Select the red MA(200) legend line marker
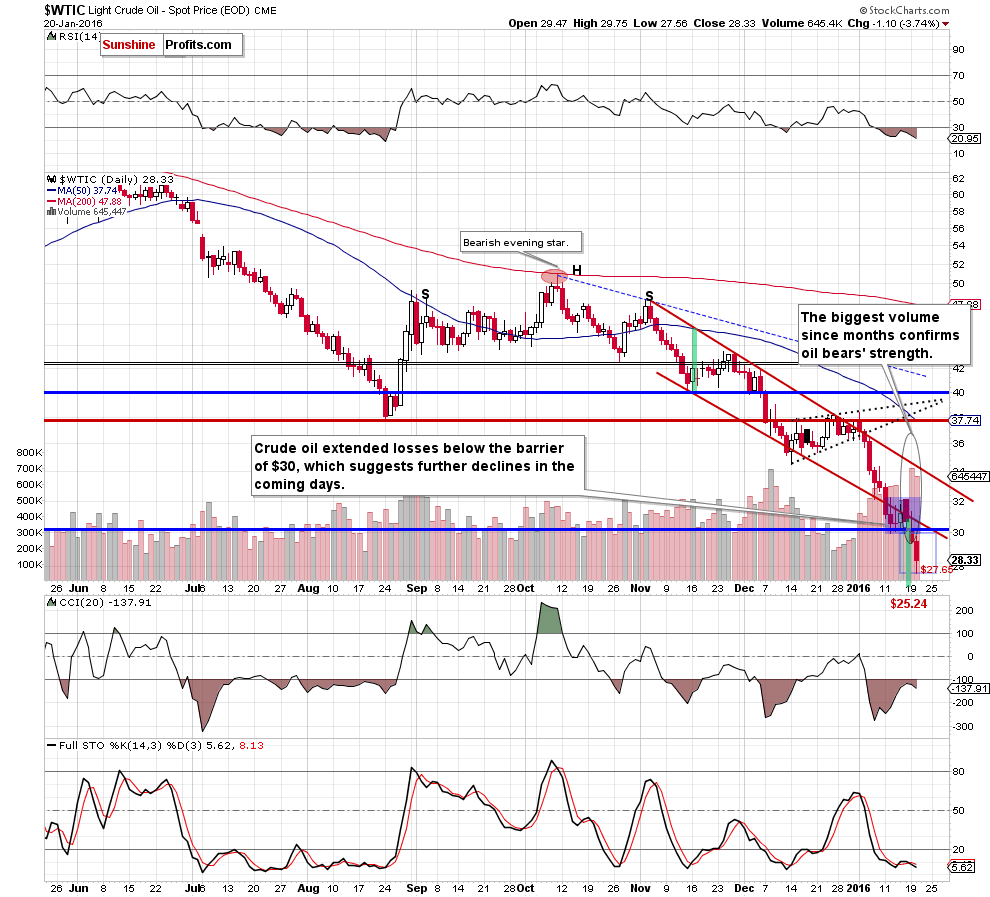 pyautogui.click(x=52, y=202)
